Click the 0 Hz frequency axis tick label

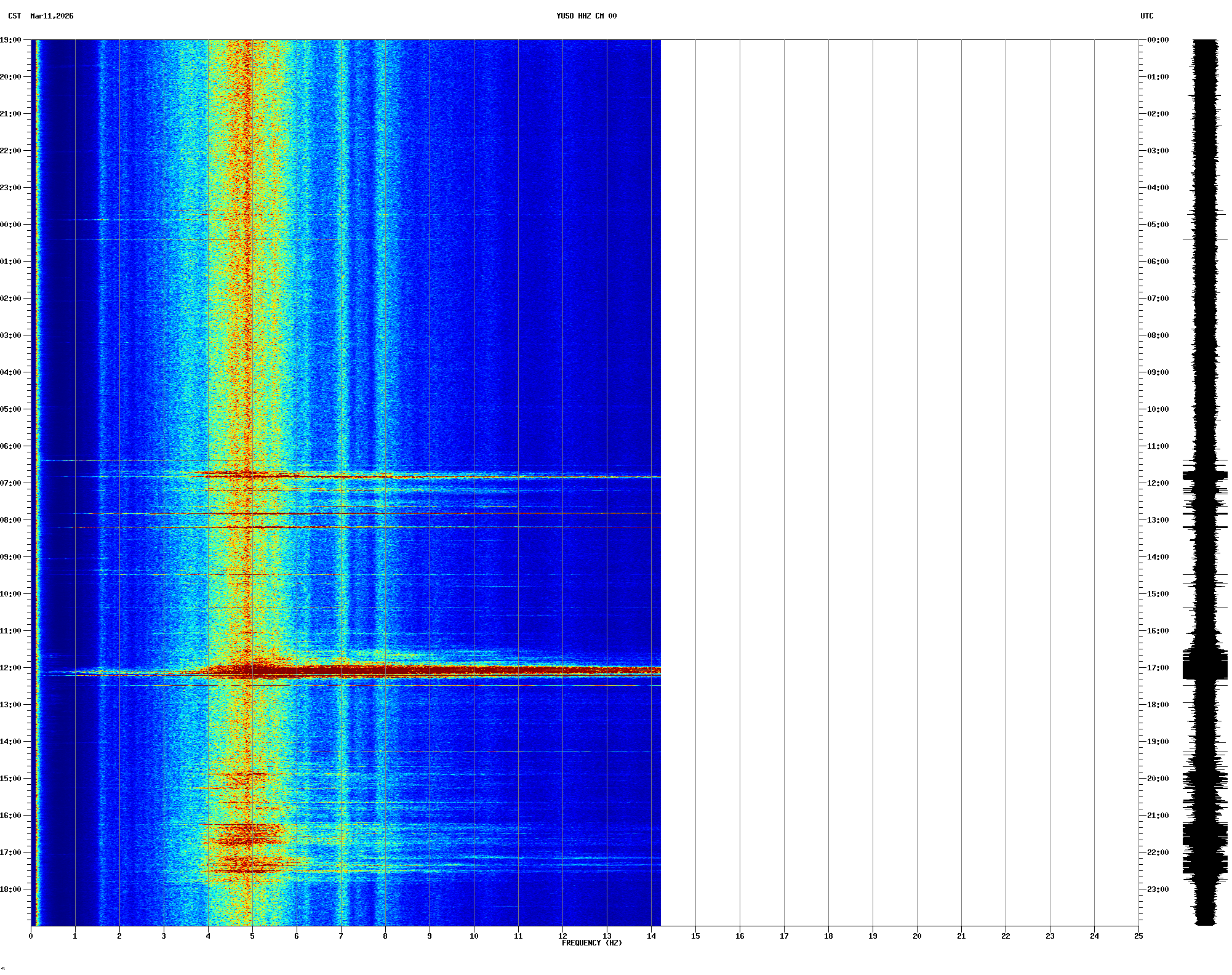tap(31, 936)
